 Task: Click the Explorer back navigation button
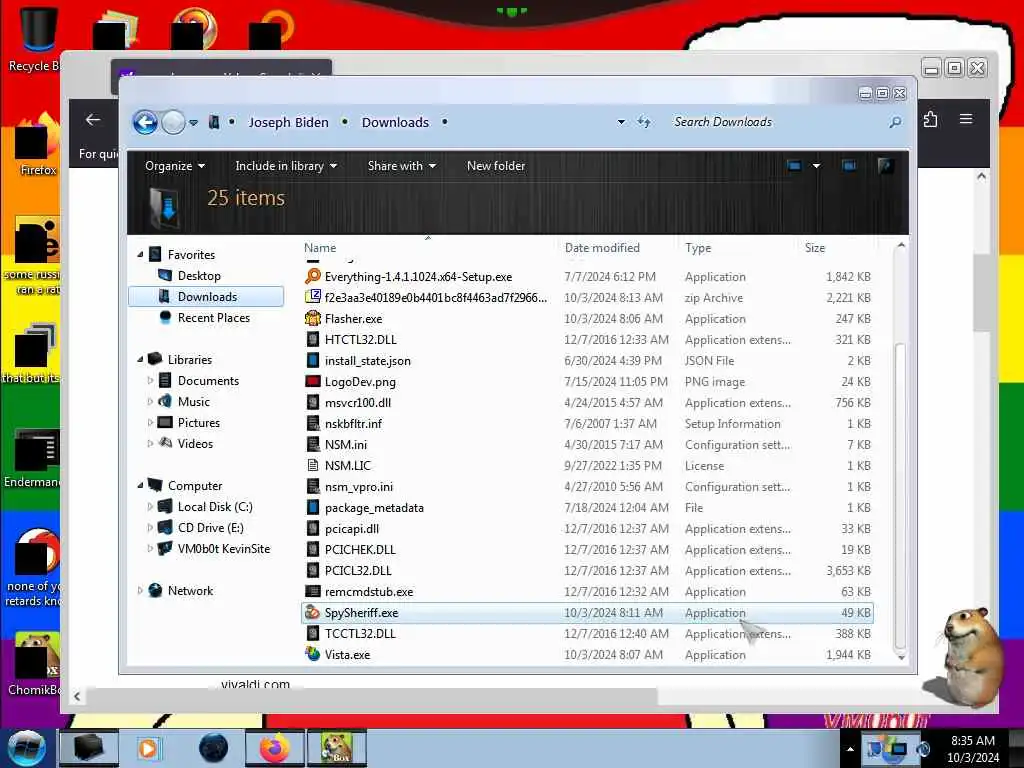point(145,122)
